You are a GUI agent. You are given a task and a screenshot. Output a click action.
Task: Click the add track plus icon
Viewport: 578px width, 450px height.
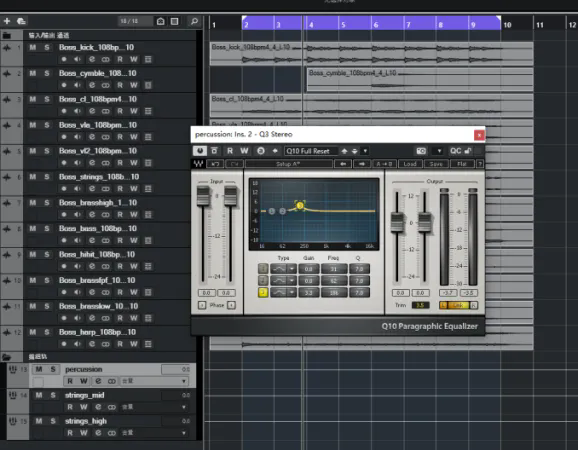[7, 21]
